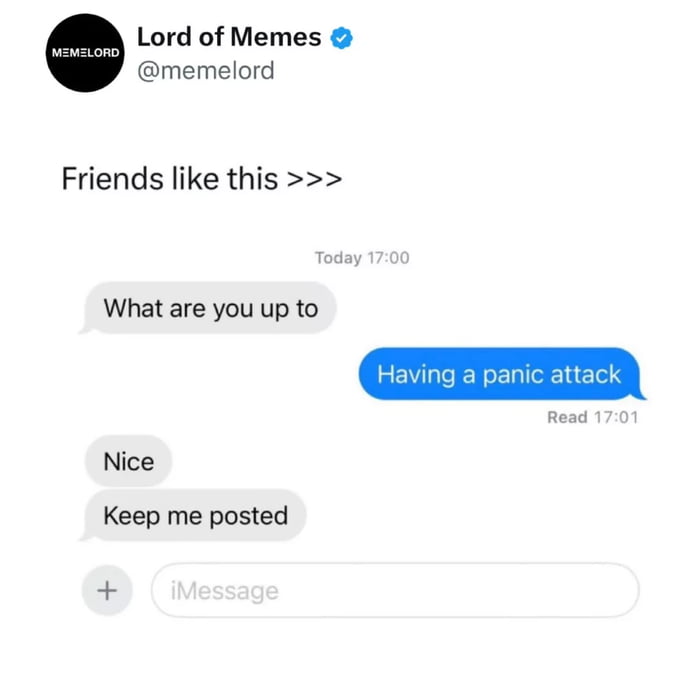
Task: Tap the "Keep me posted" message bubble
Action: (194, 515)
